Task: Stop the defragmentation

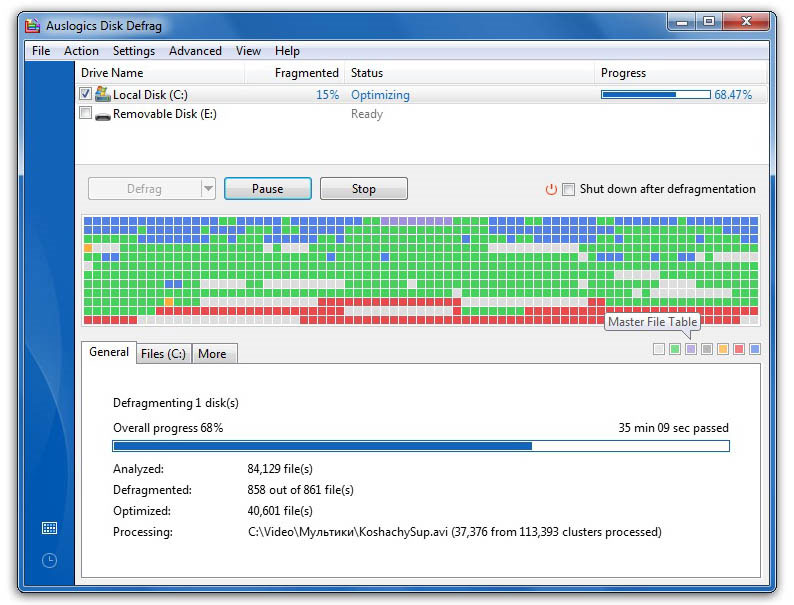Action: click(x=364, y=189)
